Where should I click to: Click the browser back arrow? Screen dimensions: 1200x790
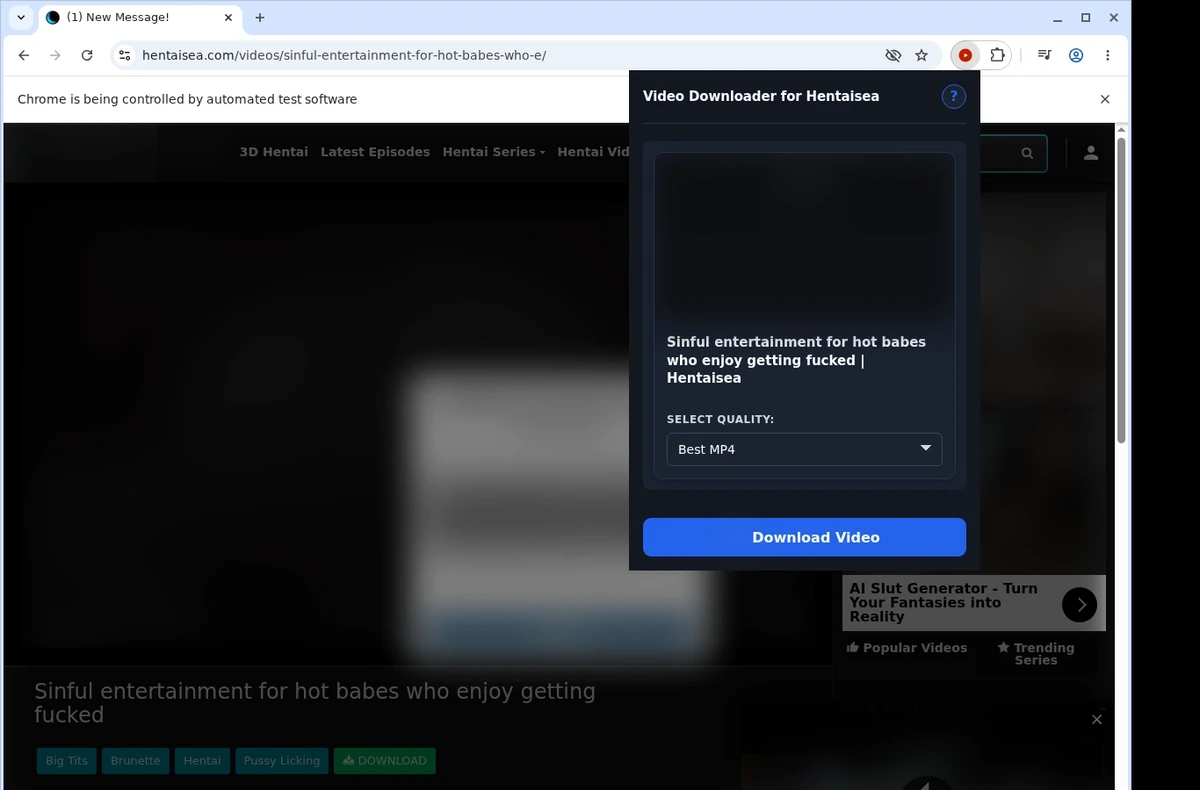tap(24, 56)
